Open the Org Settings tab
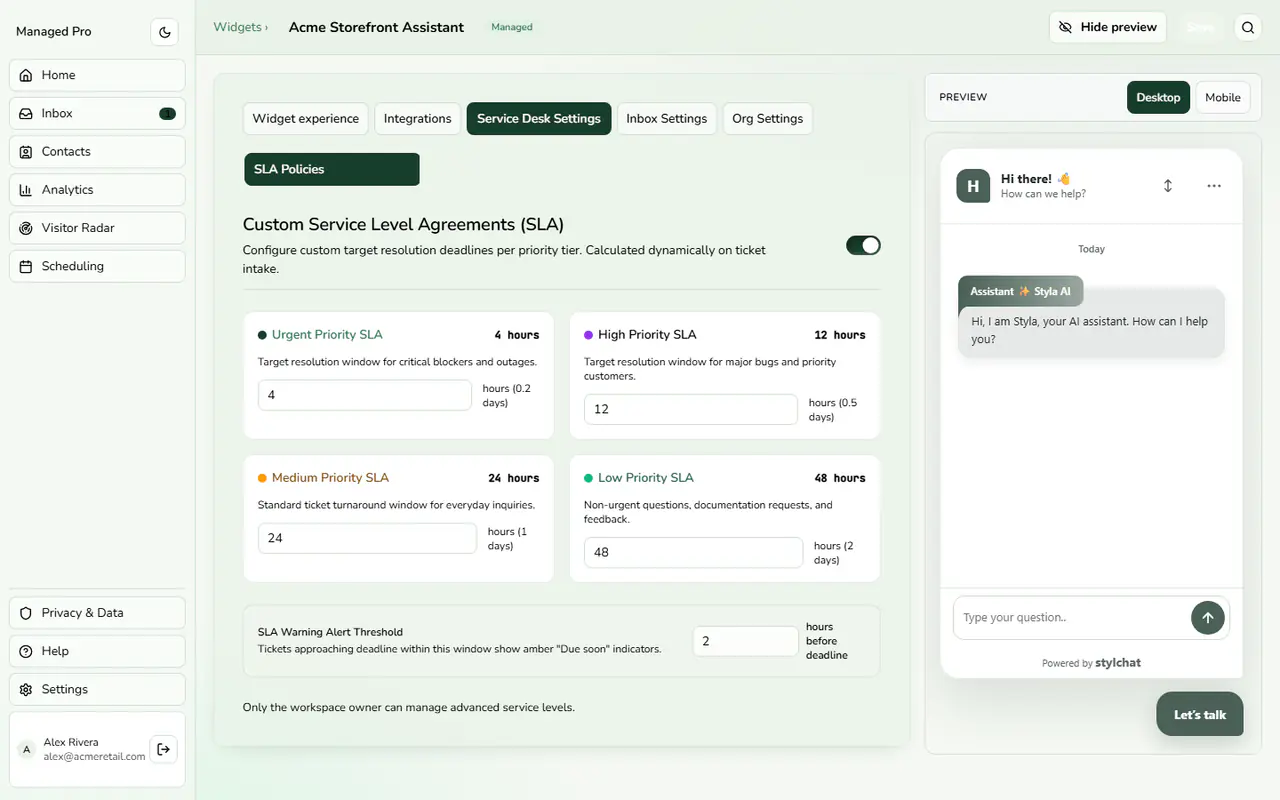Viewport: 1280px width, 800px height. [x=768, y=118]
